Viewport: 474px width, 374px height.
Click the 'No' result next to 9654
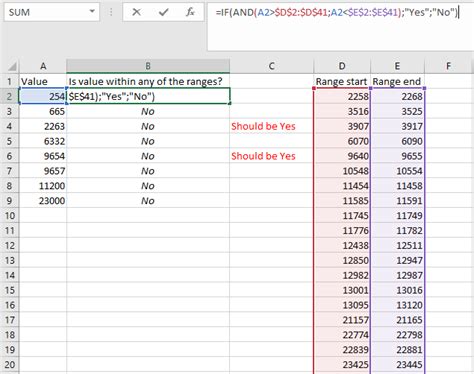tap(148, 156)
